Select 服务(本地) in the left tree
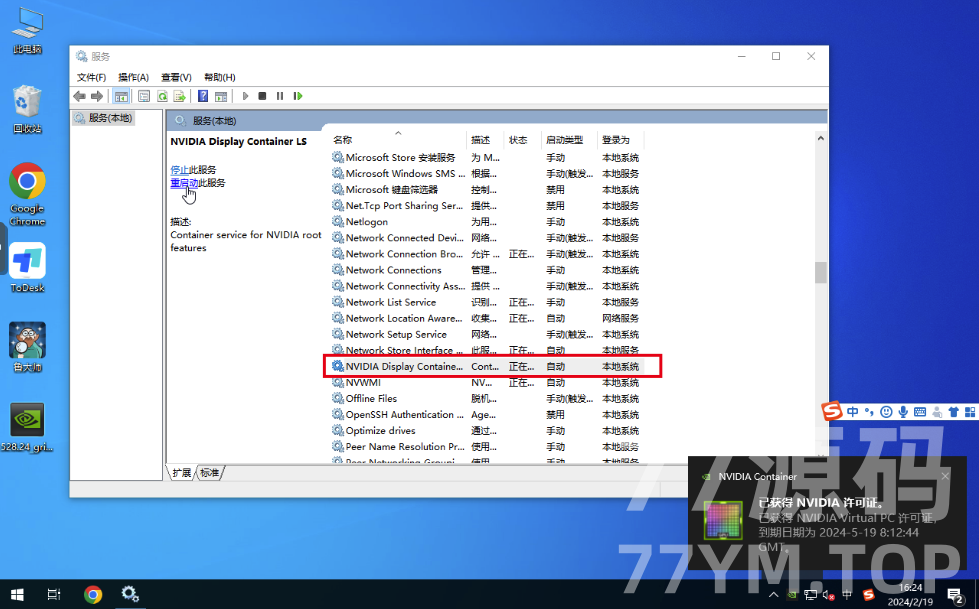979x609 pixels. point(104,118)
